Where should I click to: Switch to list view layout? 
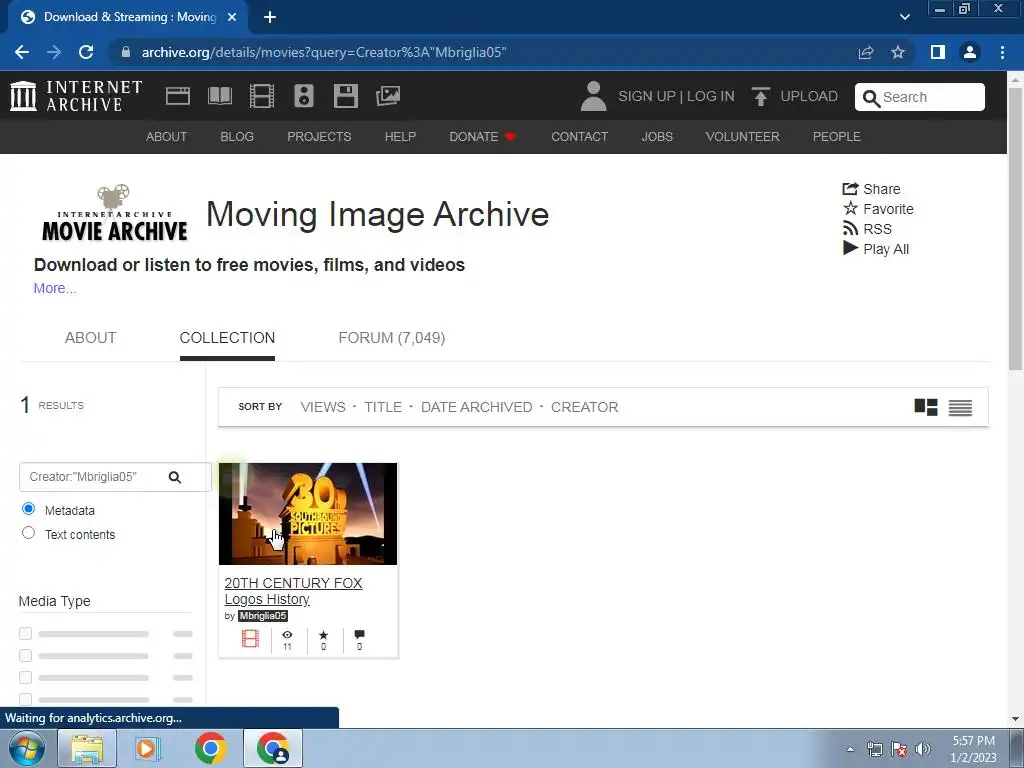tap(960, 408)
